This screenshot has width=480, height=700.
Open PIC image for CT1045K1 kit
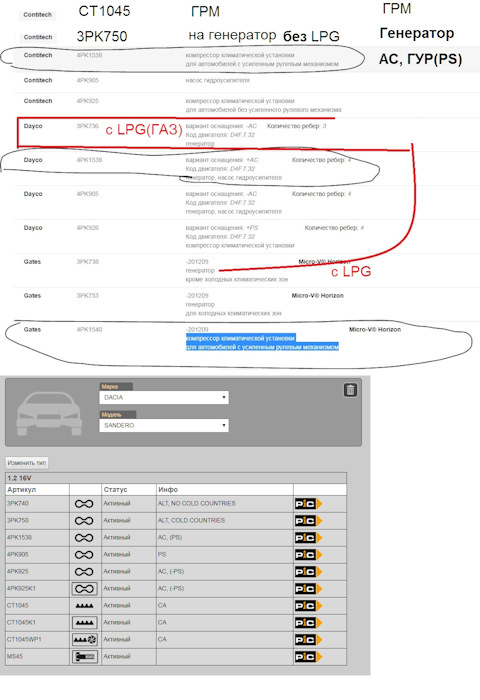pos(308,623)
